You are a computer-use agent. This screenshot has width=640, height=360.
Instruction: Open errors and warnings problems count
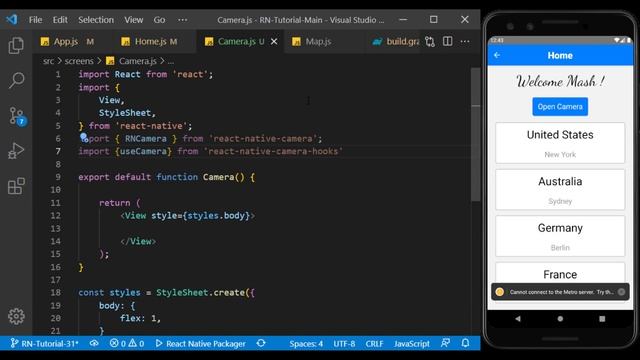click(127, 344)
